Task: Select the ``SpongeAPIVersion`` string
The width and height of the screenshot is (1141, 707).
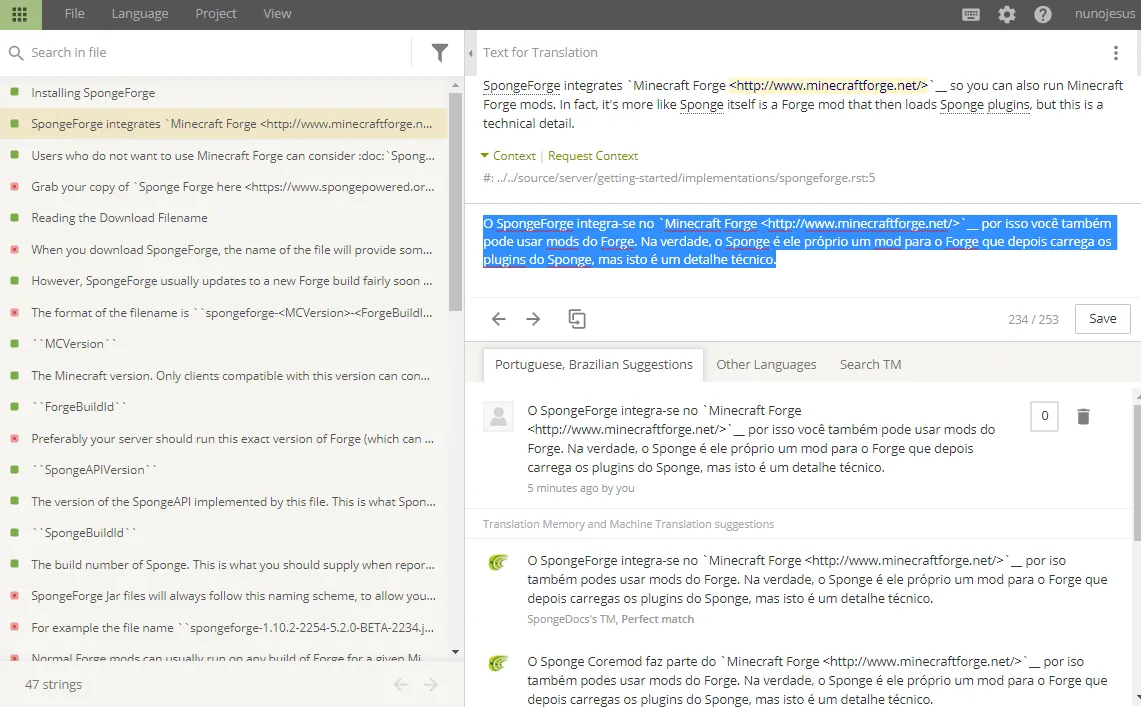Action: (x=223, y=470)
